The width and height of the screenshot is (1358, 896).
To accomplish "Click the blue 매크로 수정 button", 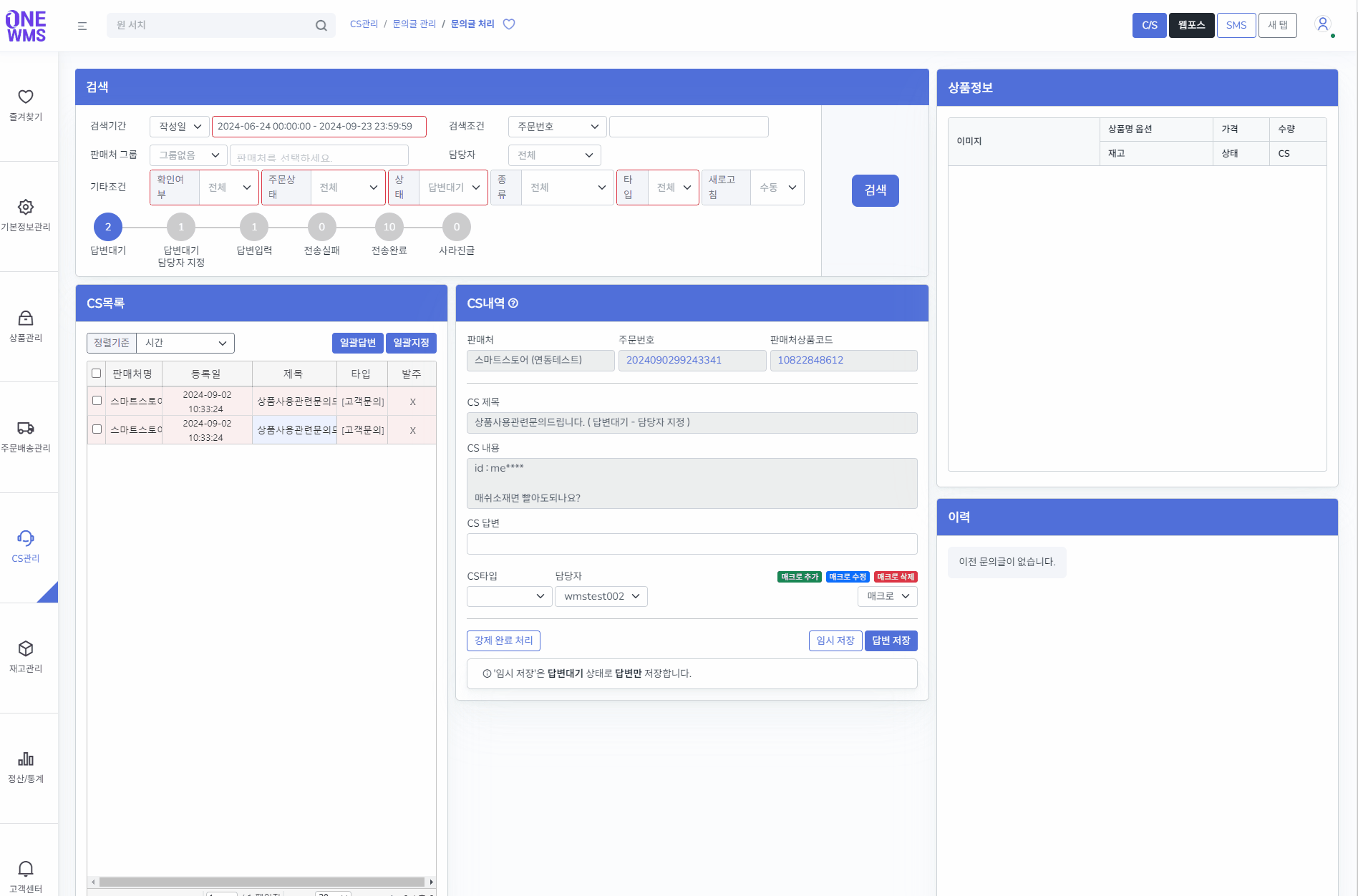I will tap(848, 577).
